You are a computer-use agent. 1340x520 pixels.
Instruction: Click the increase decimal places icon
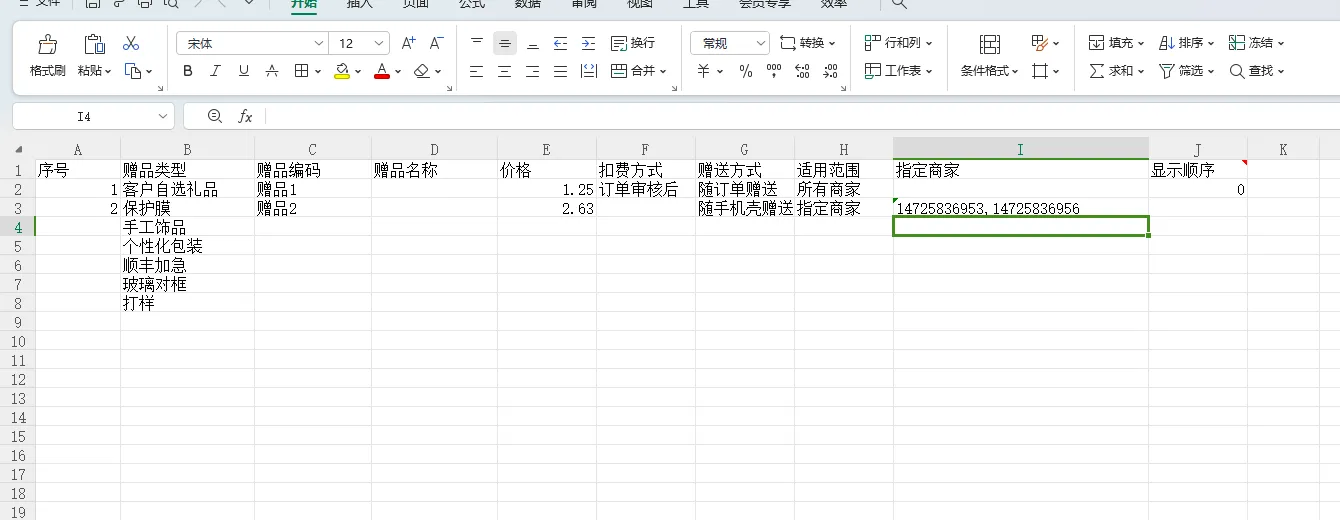(801, 71)
